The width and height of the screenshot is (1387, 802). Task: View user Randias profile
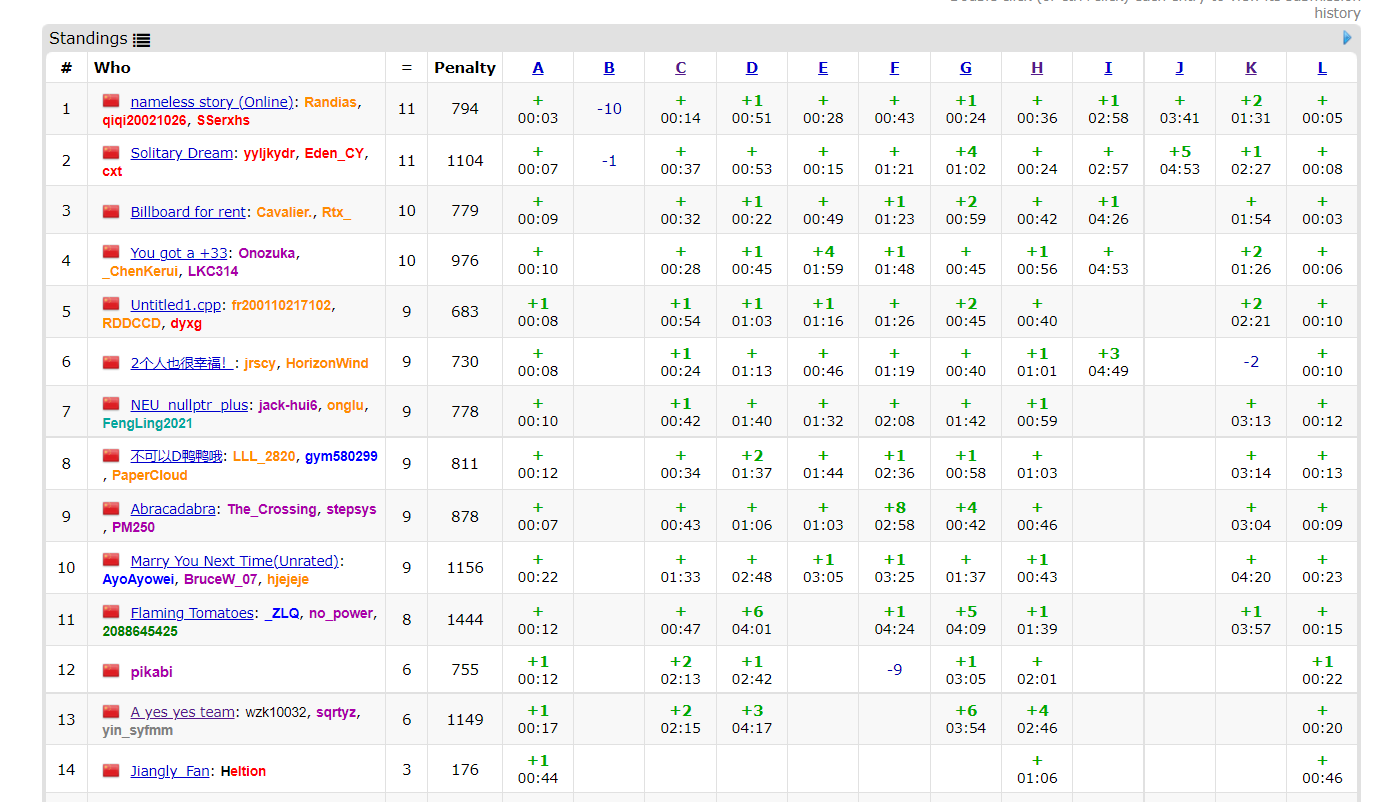(330, 102)
